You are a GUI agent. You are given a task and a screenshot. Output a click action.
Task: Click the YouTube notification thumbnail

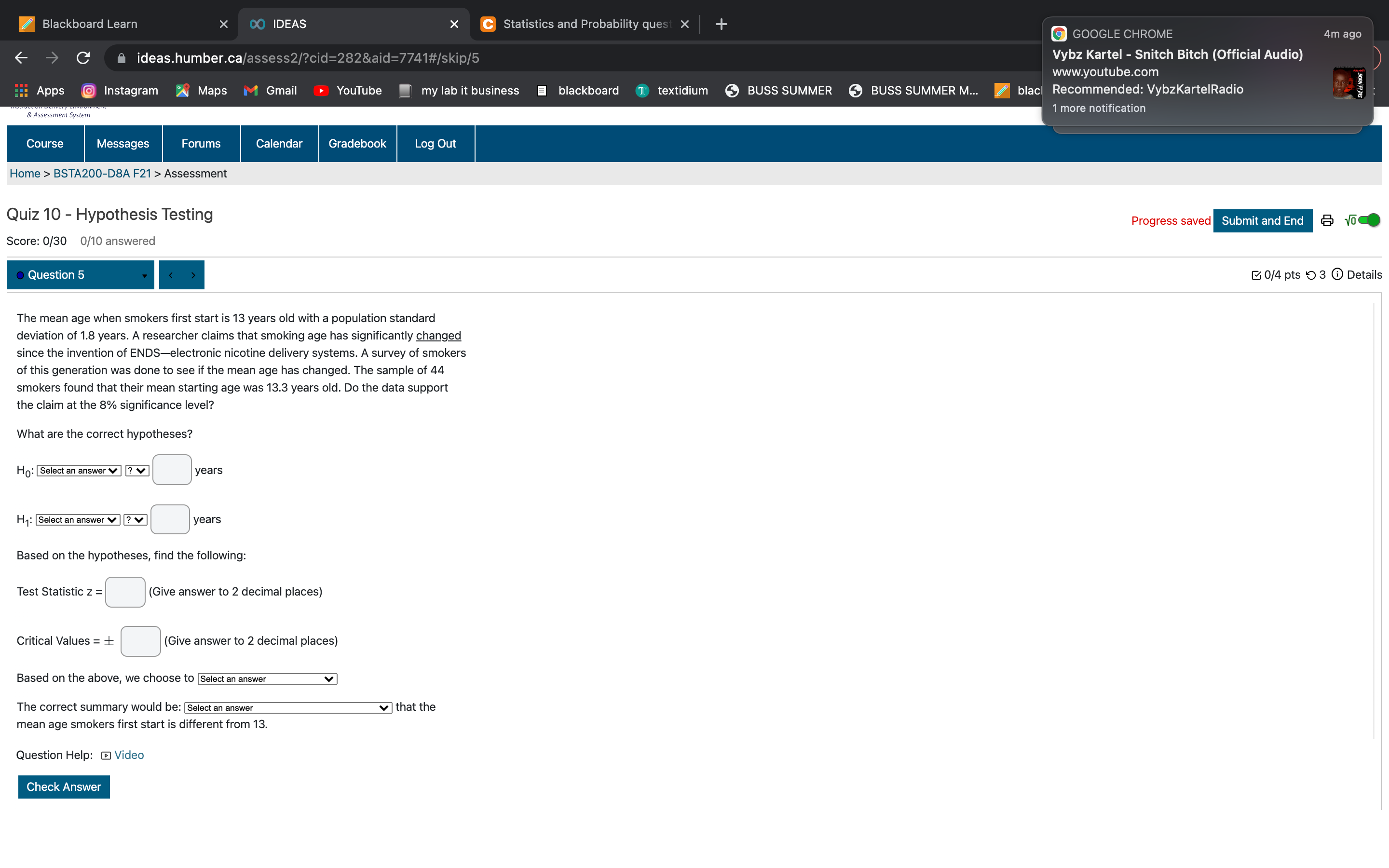pyautogui.click(x=1348, y=83)
